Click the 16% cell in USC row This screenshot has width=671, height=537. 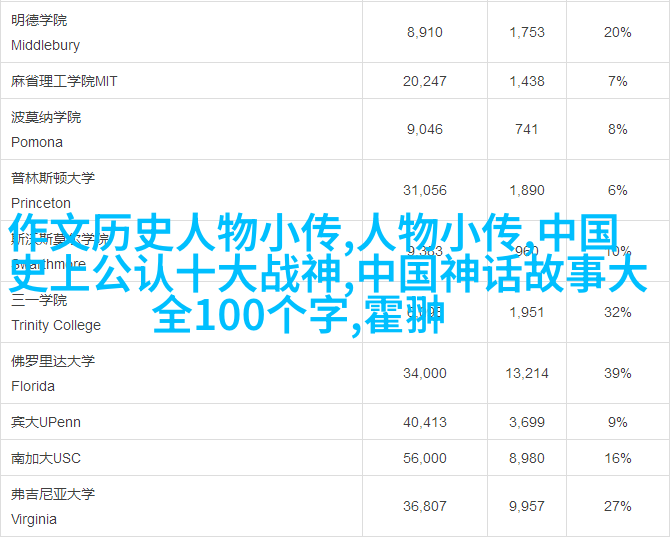(618, 458)
